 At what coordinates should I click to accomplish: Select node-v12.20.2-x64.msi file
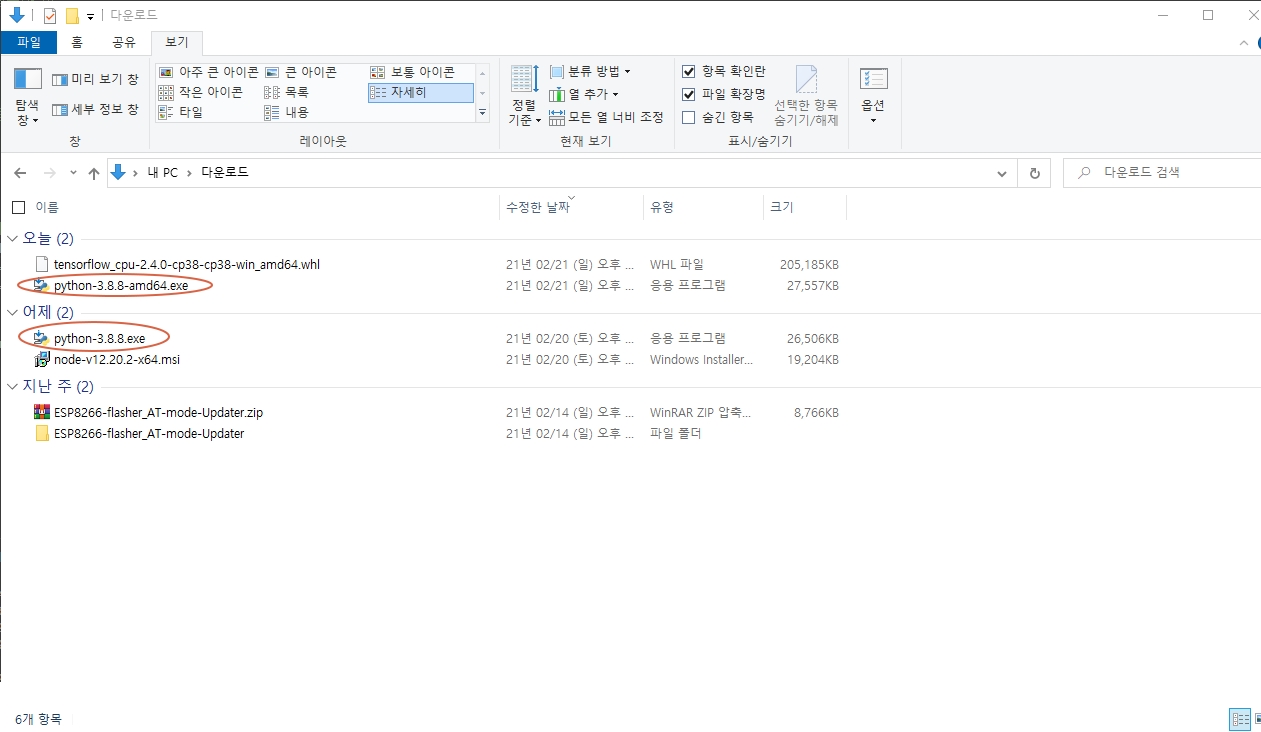click(x=117, y=360)
